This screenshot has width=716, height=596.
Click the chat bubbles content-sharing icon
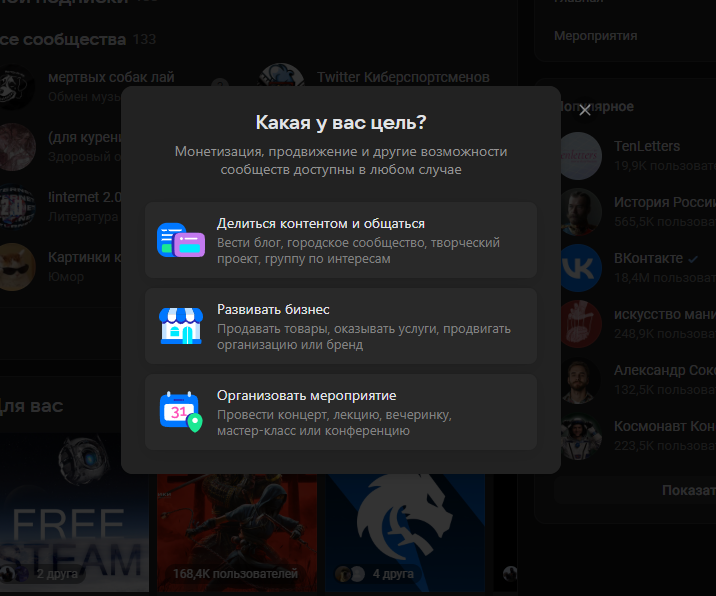pyautogui.click(x=181, y=240)
